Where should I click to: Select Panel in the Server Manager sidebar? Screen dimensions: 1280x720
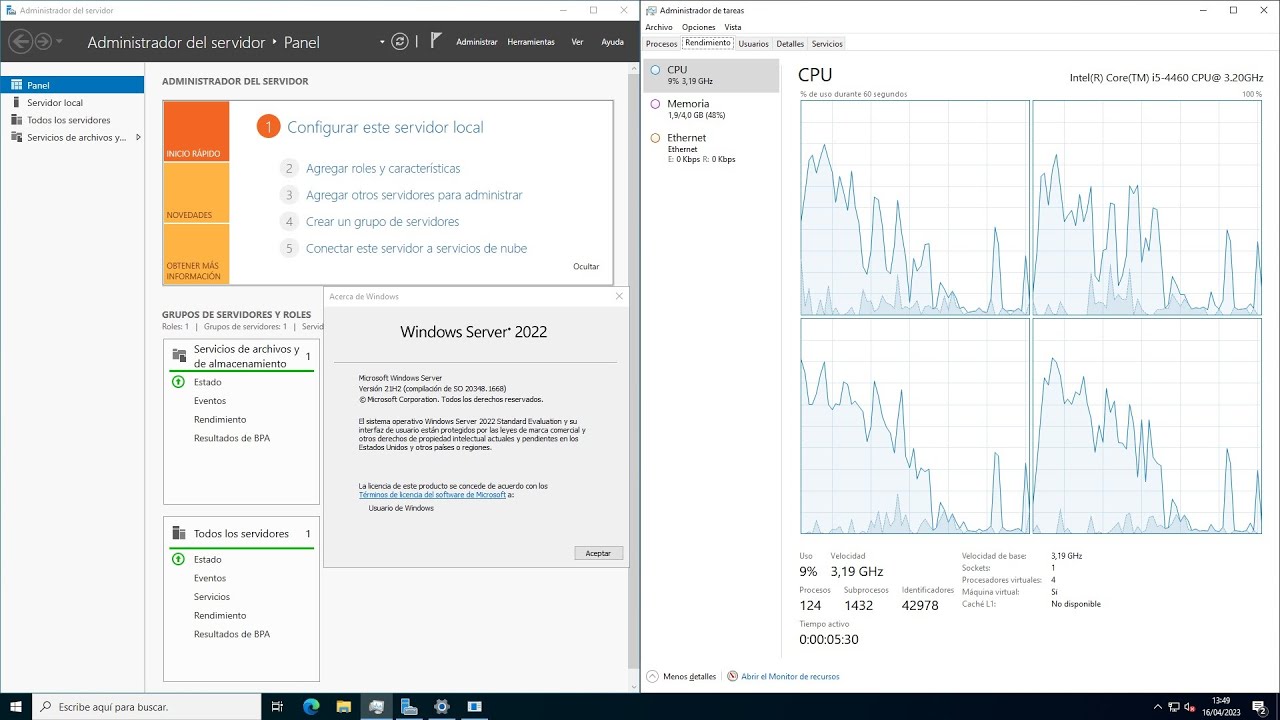tap(72, 85)
